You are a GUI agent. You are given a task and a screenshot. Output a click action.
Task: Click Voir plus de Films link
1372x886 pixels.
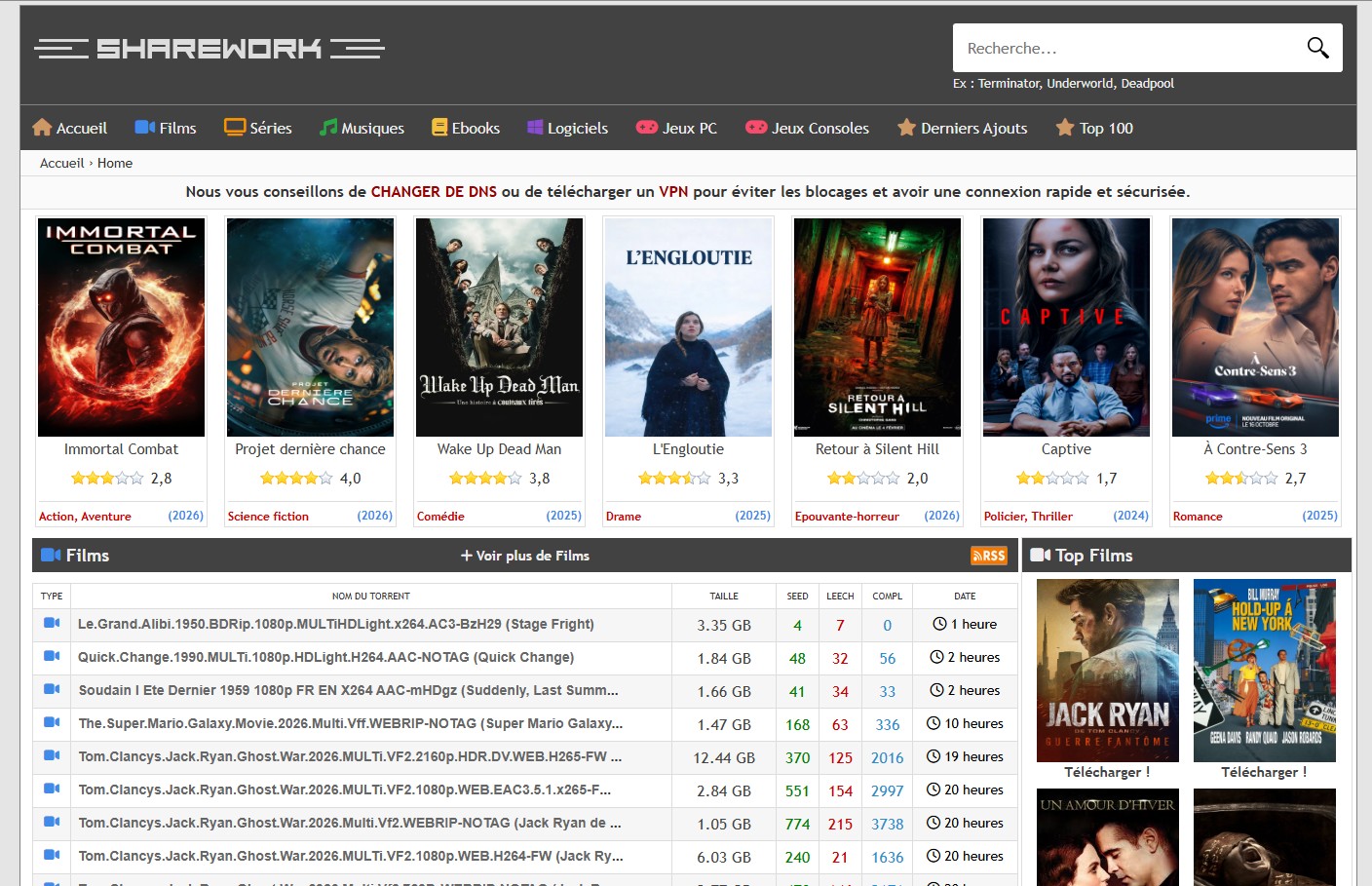[x=525, y=556]
